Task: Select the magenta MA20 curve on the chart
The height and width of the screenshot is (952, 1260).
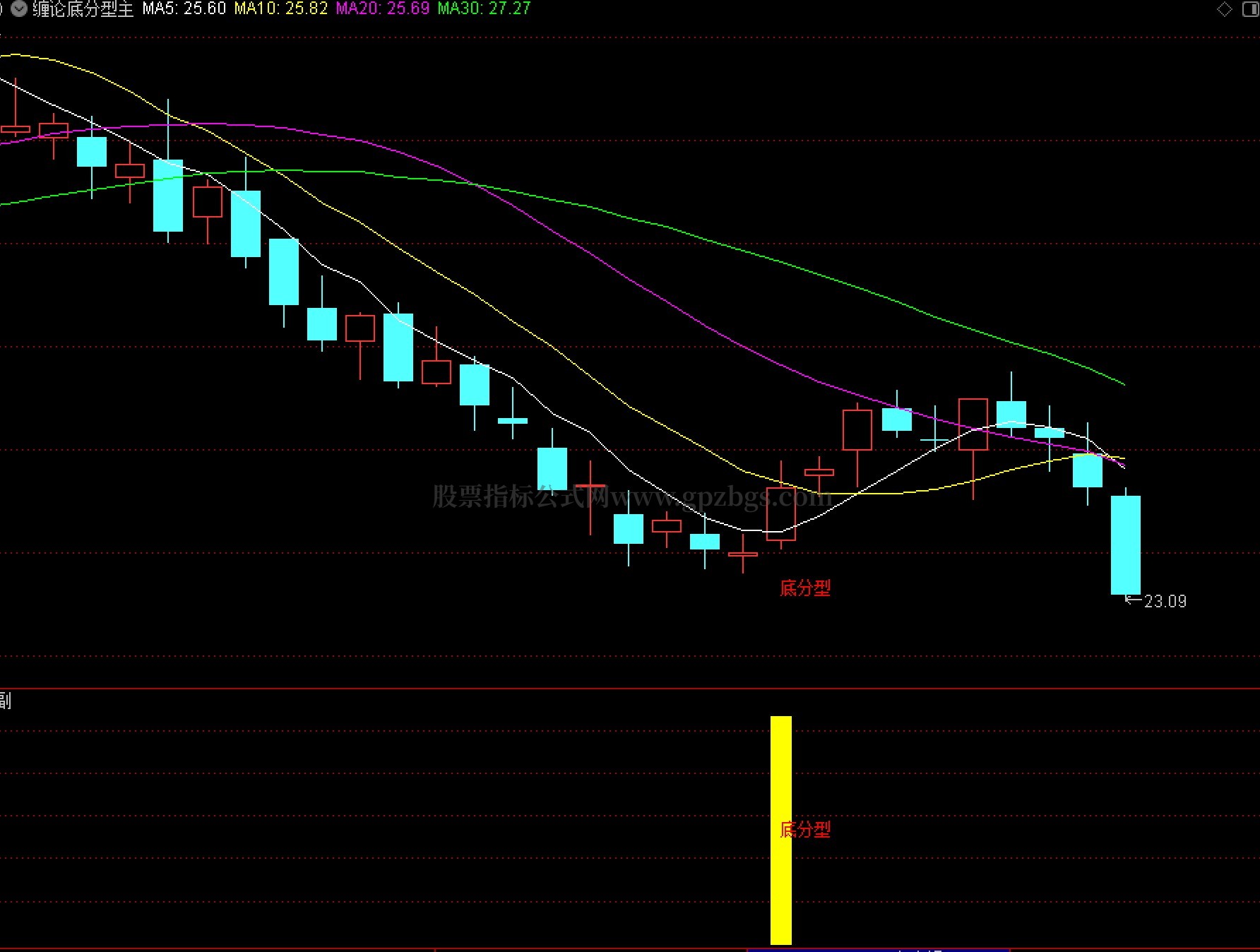Action: pos(636,282)
